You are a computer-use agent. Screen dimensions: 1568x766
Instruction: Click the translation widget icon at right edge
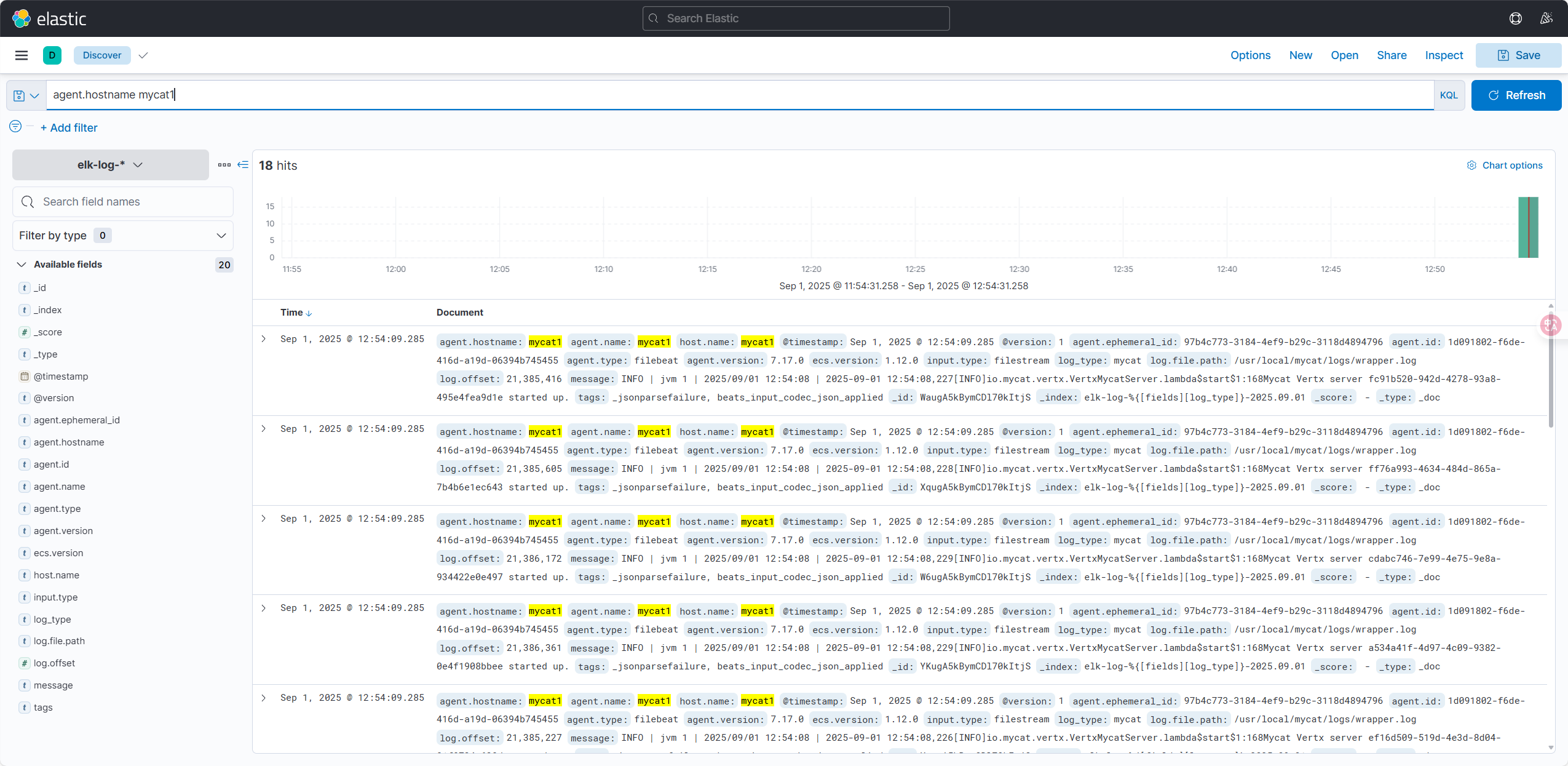pos(1550,324)
